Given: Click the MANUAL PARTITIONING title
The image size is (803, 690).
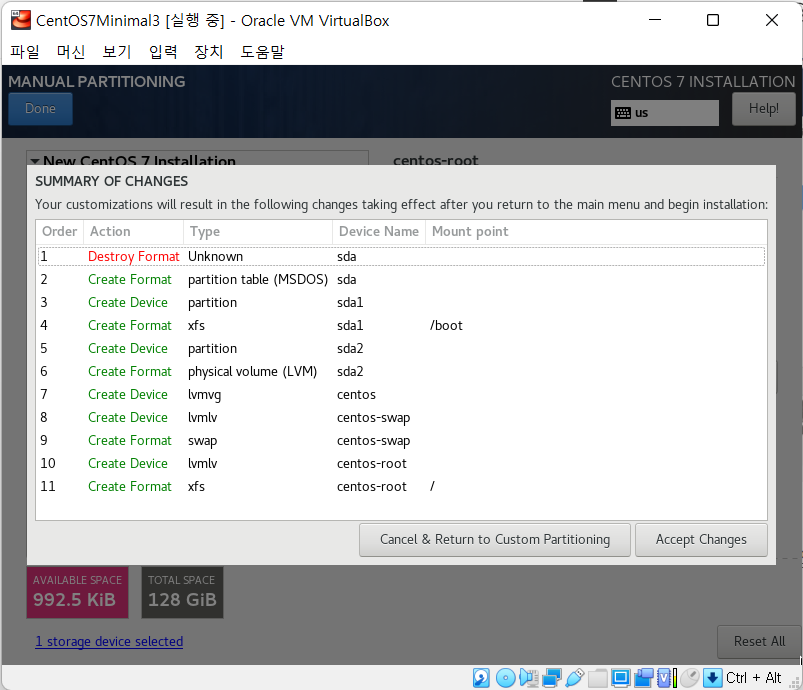Looking at the screenshot, I should point(97,81).
